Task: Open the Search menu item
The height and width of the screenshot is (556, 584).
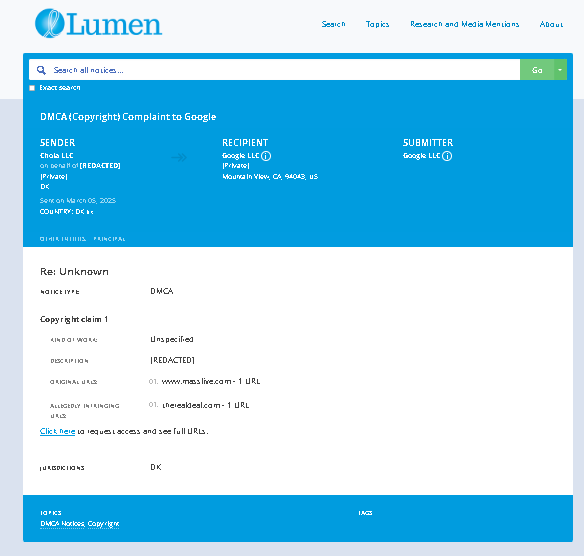Action: (333, 24)
